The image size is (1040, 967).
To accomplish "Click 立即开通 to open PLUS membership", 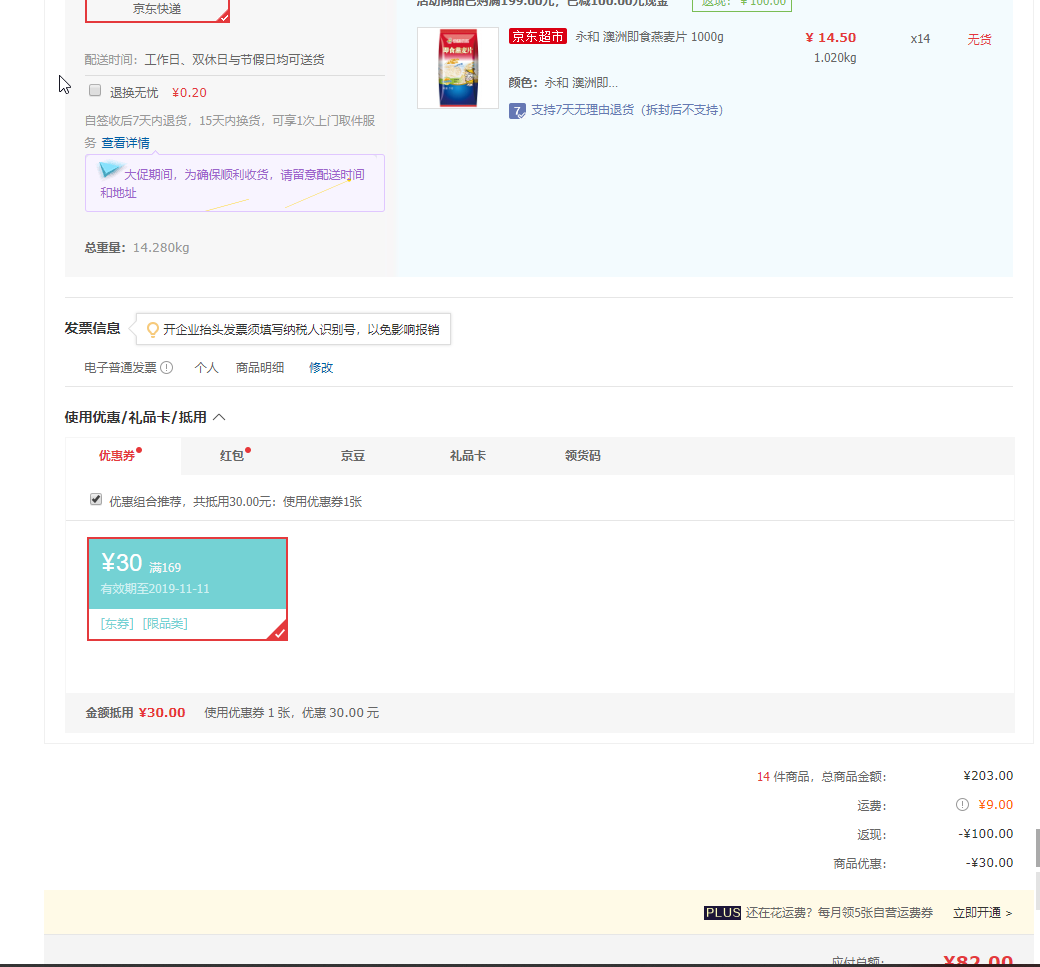I will [982, 913].
